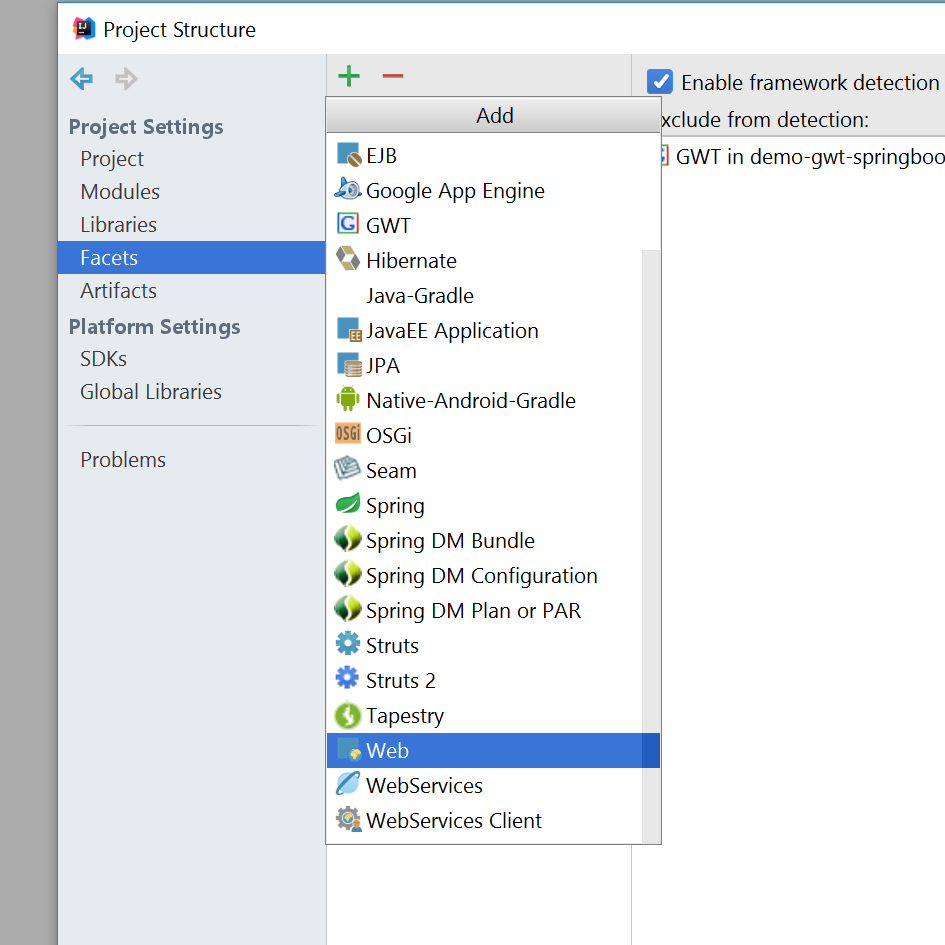Open Libraries settings page
Viewport: 945px width, 945px height.
point(192,225)
